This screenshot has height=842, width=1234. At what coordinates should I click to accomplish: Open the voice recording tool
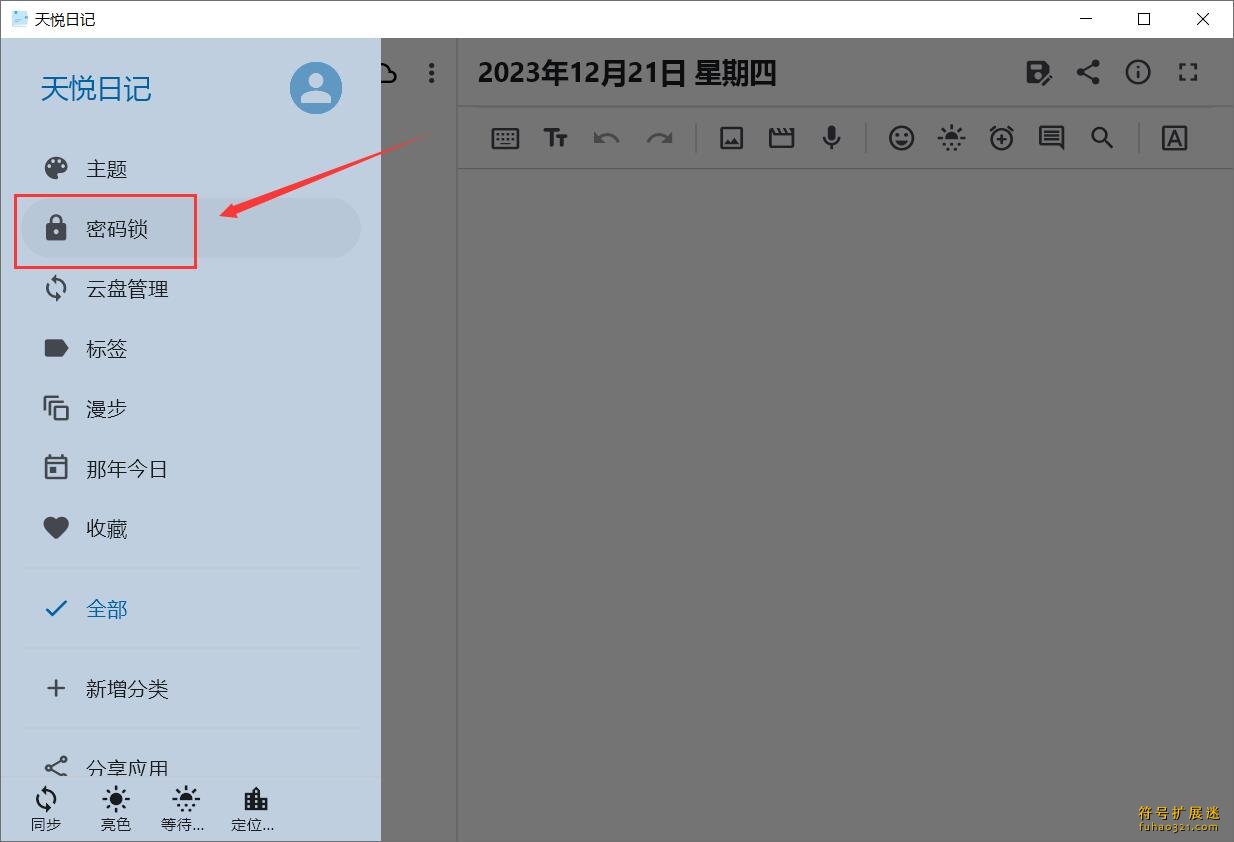click(831, 138)
